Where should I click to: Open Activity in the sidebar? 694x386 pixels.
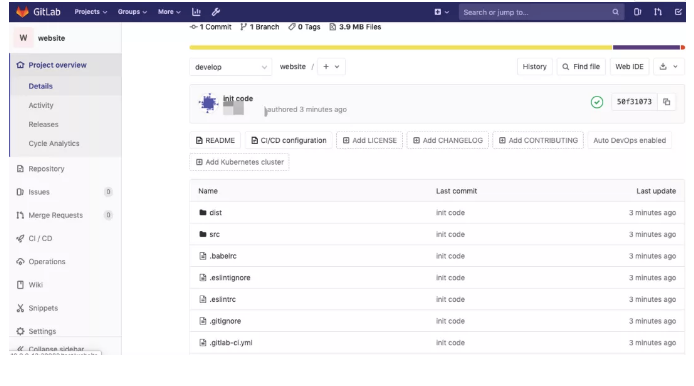click(41, 105)
